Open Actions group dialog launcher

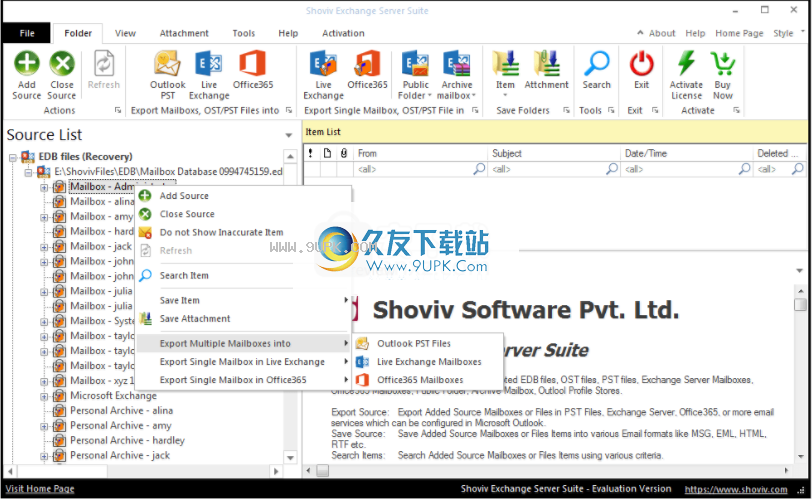pos(118,110)
